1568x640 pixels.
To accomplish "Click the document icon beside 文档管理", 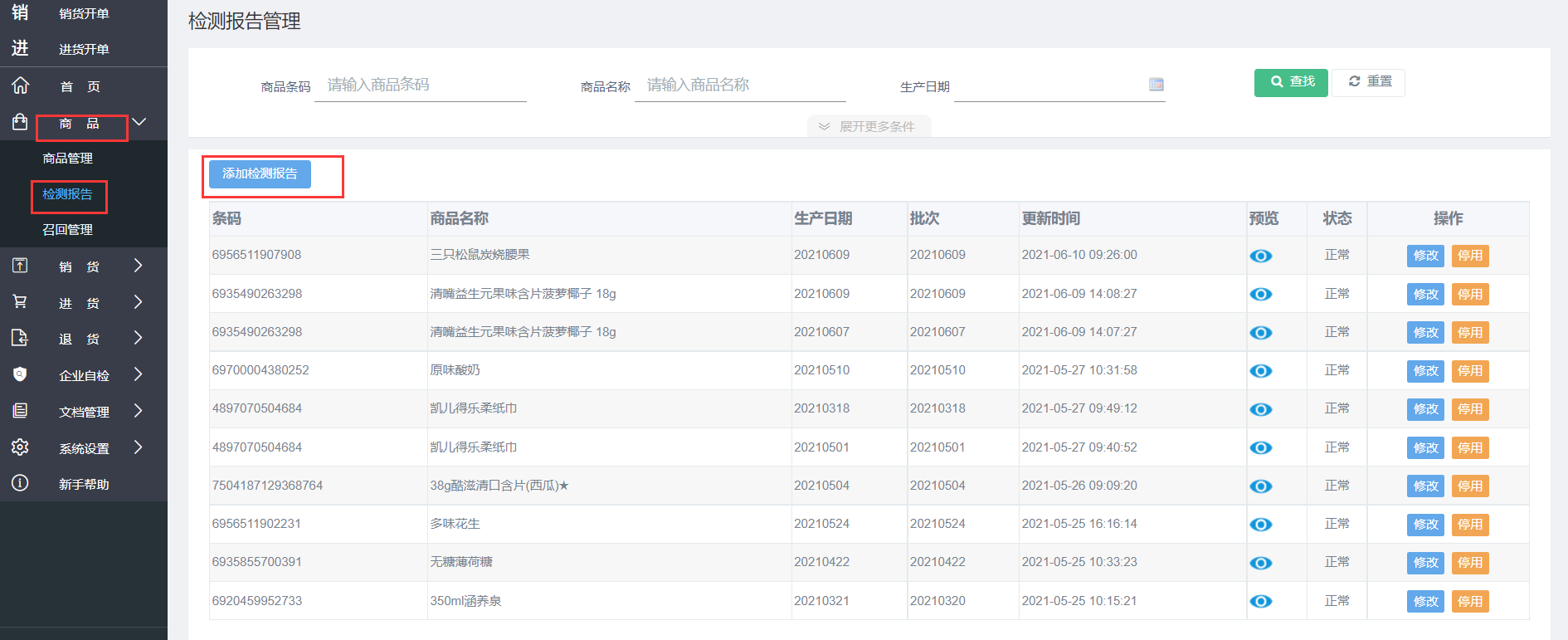I will [20, 411].
